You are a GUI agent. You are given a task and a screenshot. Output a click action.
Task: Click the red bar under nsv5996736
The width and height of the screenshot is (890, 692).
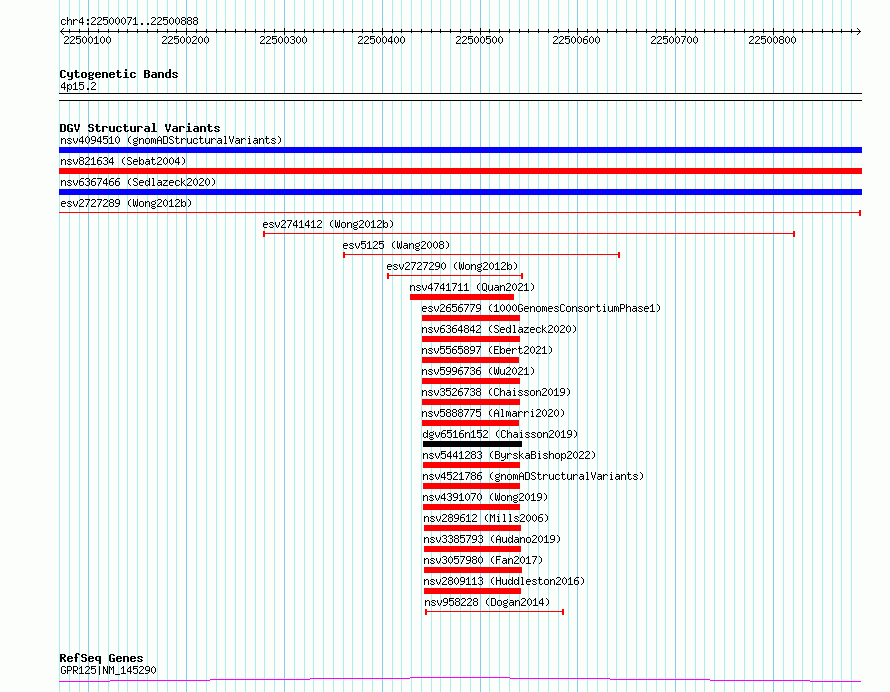click(471, 381)
